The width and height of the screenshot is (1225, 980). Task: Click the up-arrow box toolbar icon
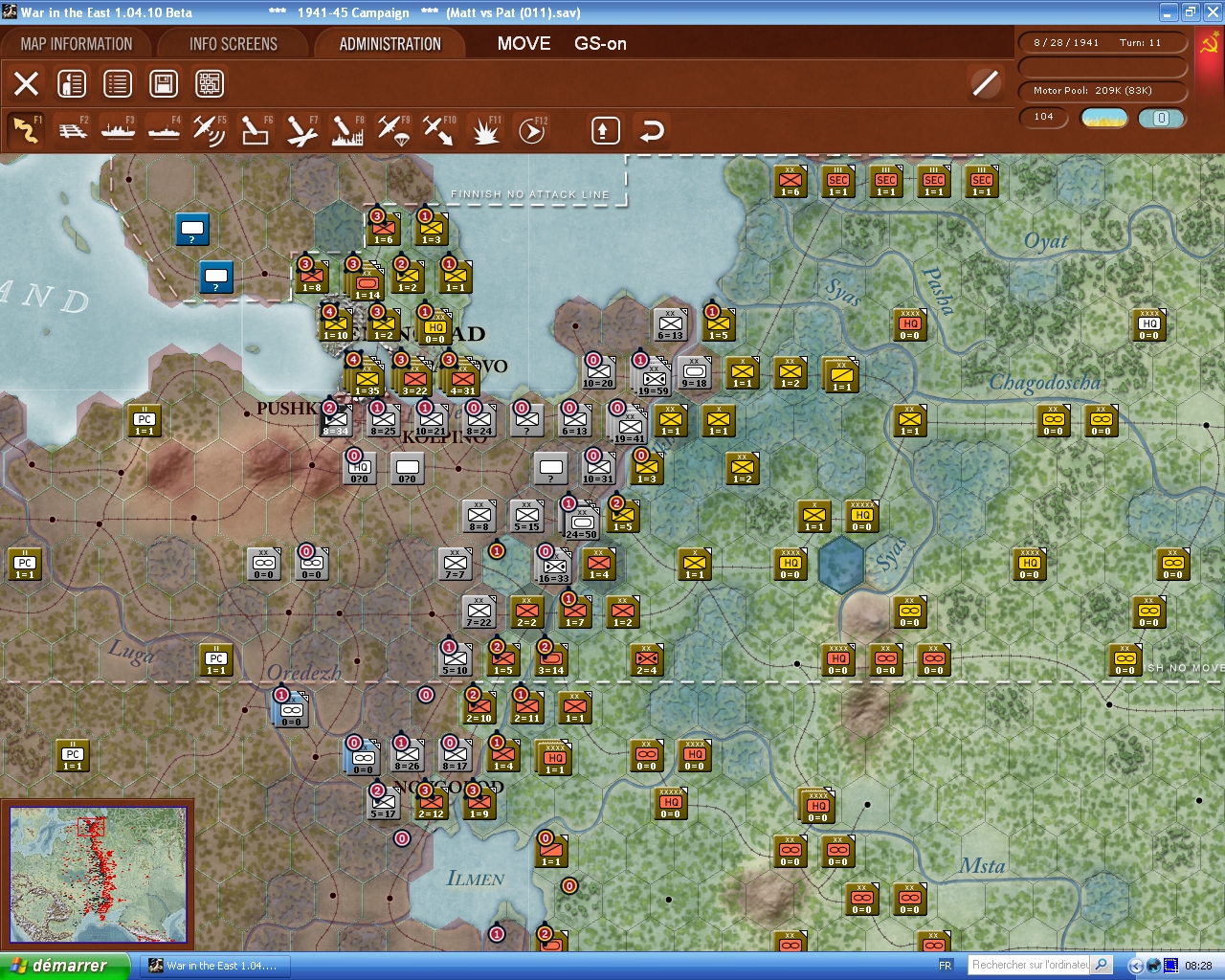coord(605,130)
